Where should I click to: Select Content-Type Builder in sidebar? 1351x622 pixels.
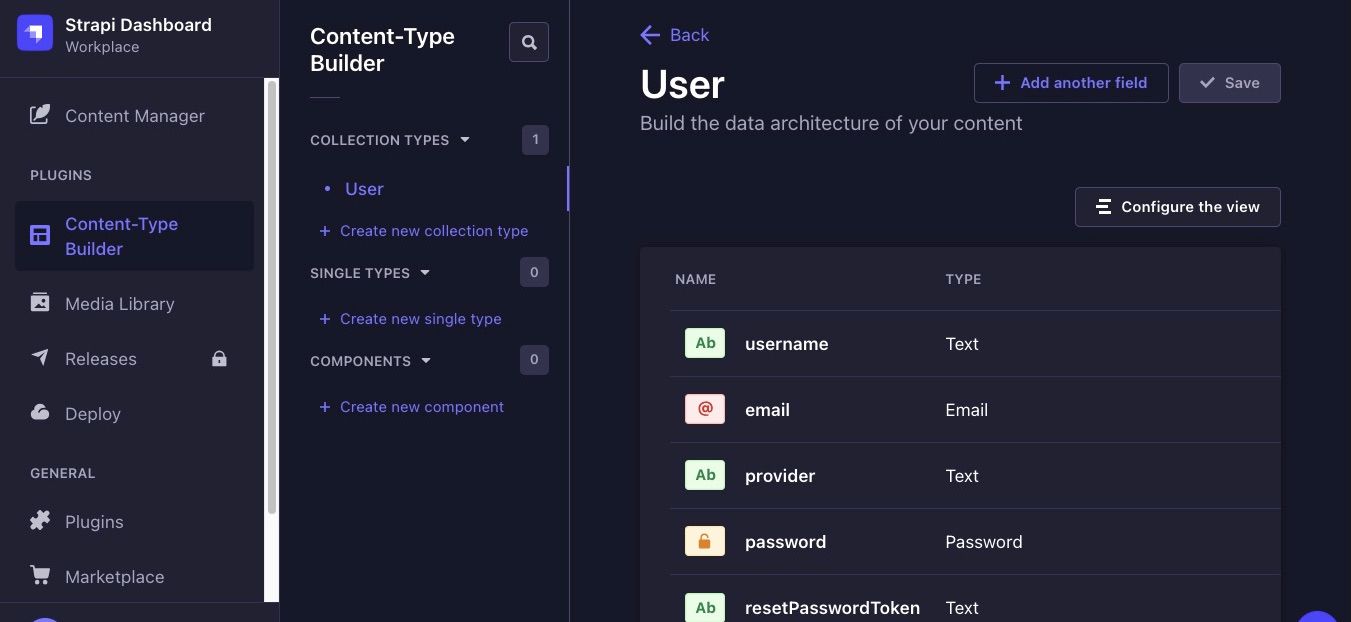coord(134,236)
